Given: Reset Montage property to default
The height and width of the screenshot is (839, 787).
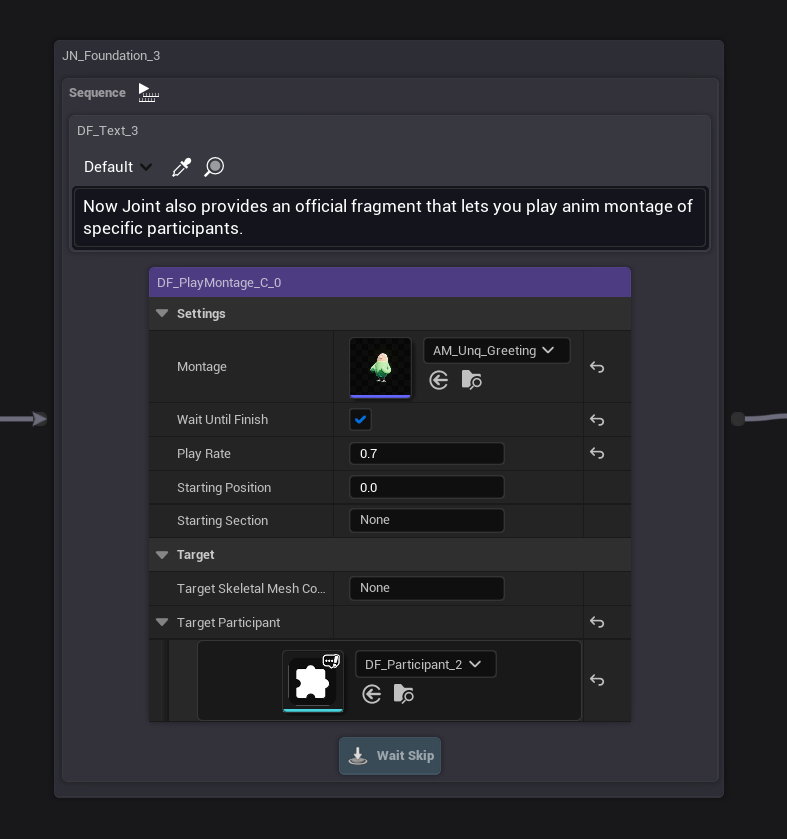Looking at the screenshot, I should 597,367.
